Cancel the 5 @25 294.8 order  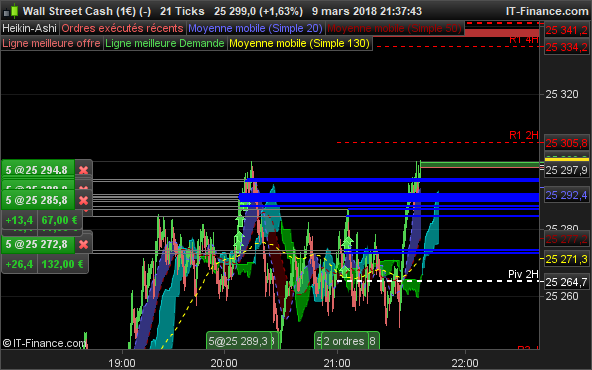click(83, 170)
